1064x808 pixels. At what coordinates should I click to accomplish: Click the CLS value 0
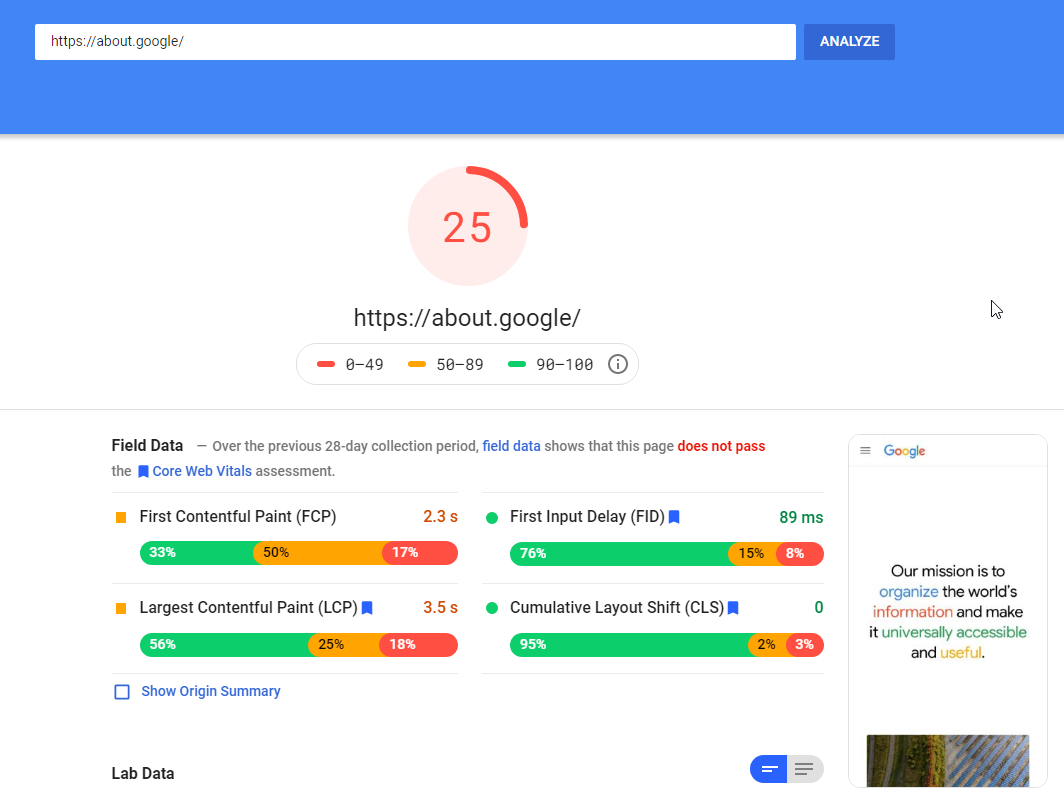click(818, 608)
